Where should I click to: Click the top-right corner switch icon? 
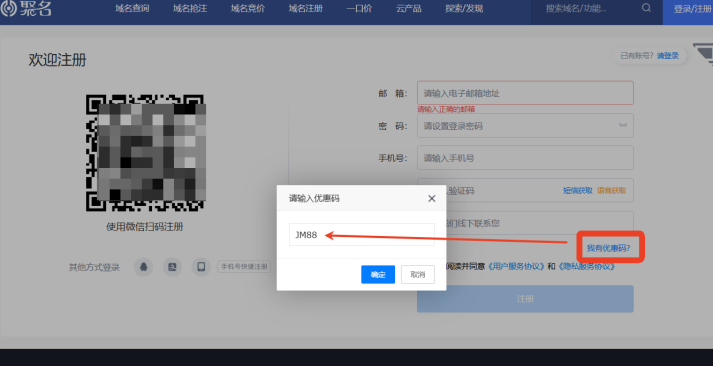703,55
